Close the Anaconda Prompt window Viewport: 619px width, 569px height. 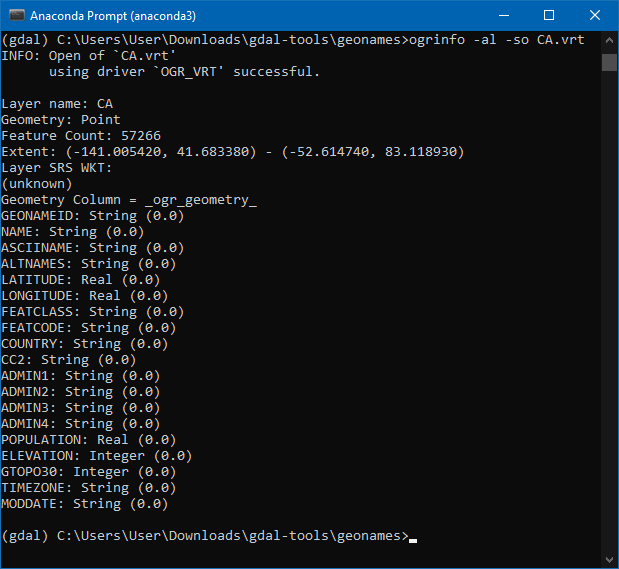point(595,16)
